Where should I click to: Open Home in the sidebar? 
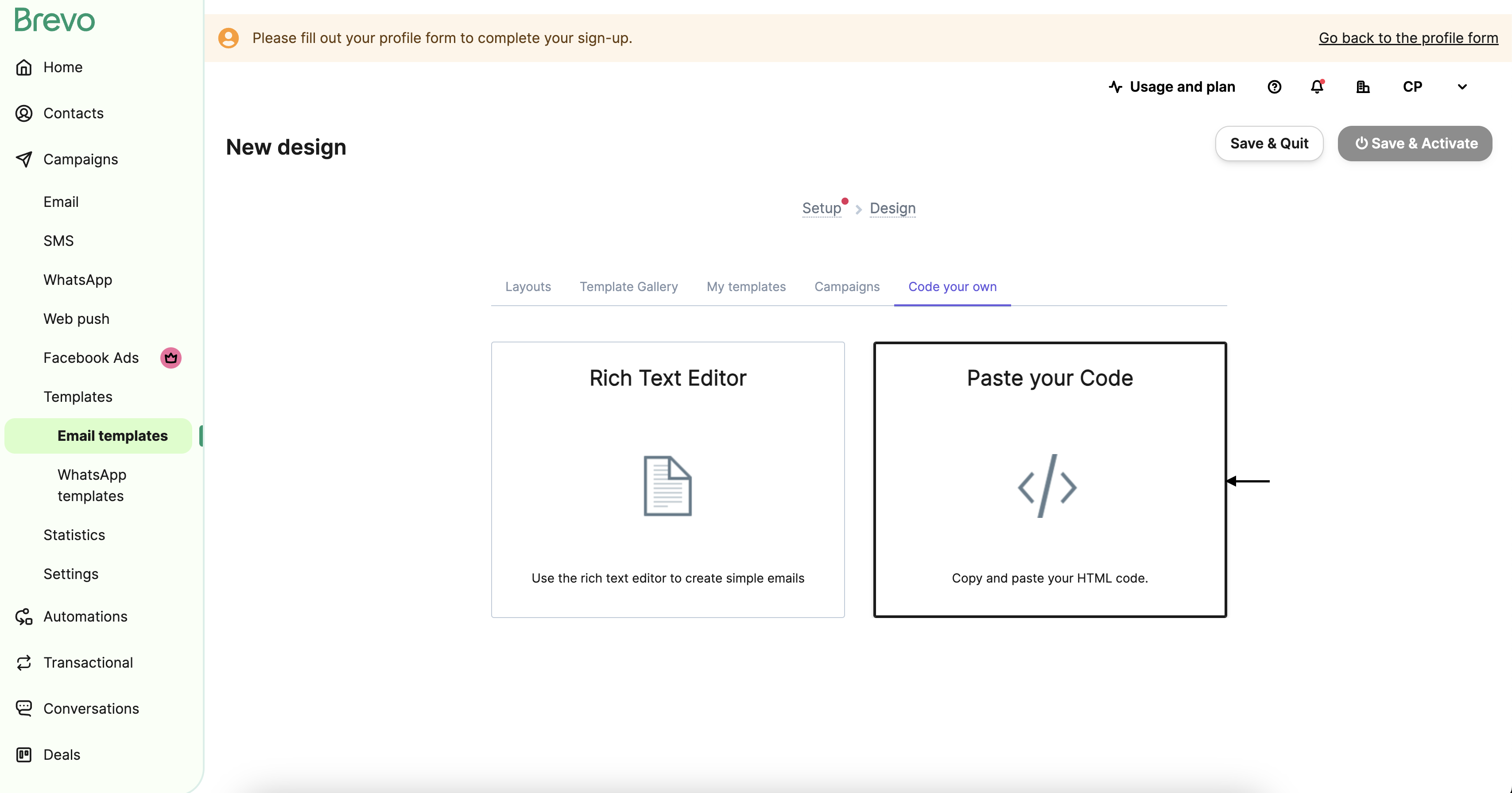pos(63,67)
